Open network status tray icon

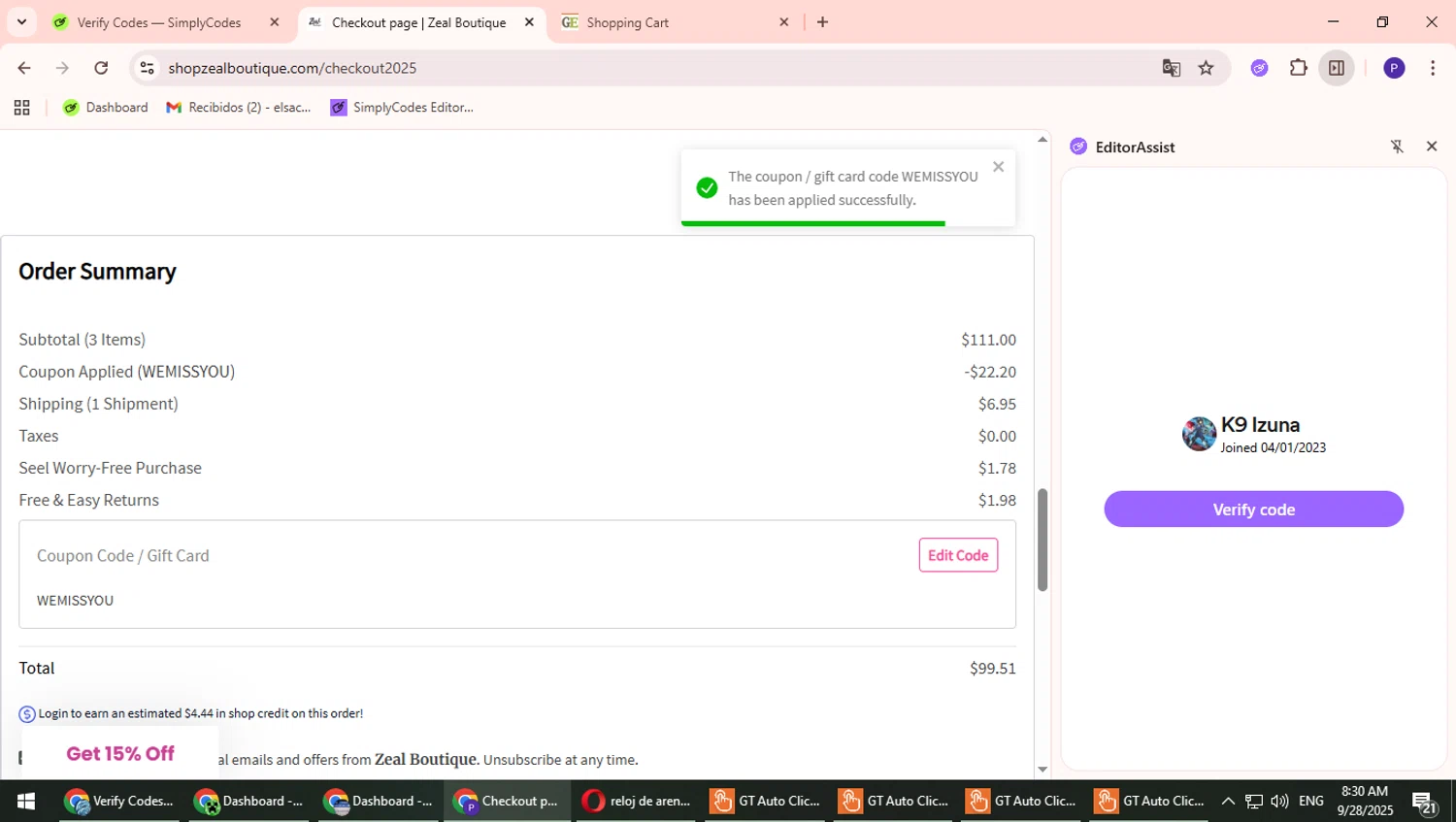coord(1254,802)
